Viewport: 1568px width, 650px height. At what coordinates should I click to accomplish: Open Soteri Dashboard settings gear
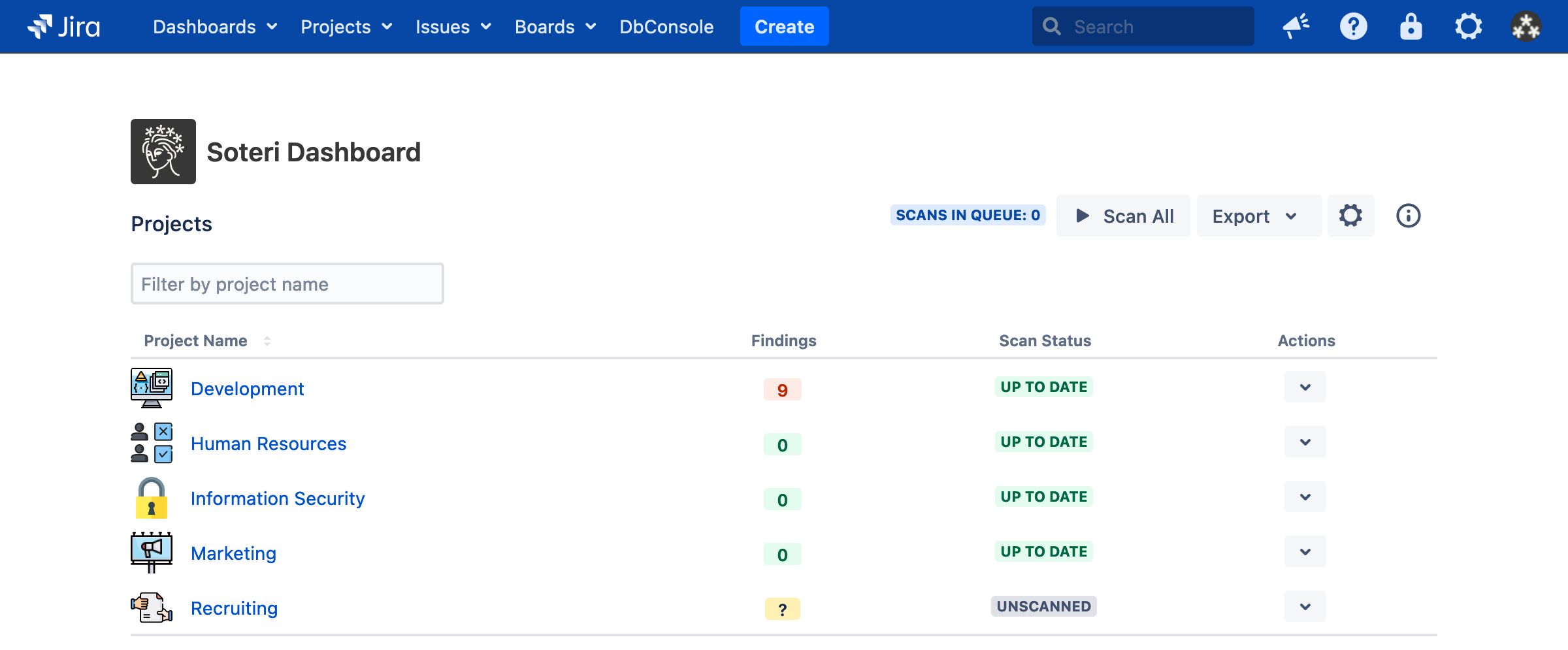(x=1350, y=216)
